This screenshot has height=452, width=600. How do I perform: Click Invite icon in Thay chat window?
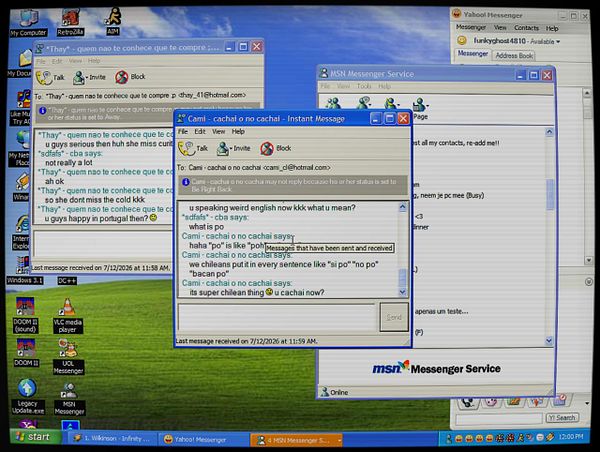[79, 78]
